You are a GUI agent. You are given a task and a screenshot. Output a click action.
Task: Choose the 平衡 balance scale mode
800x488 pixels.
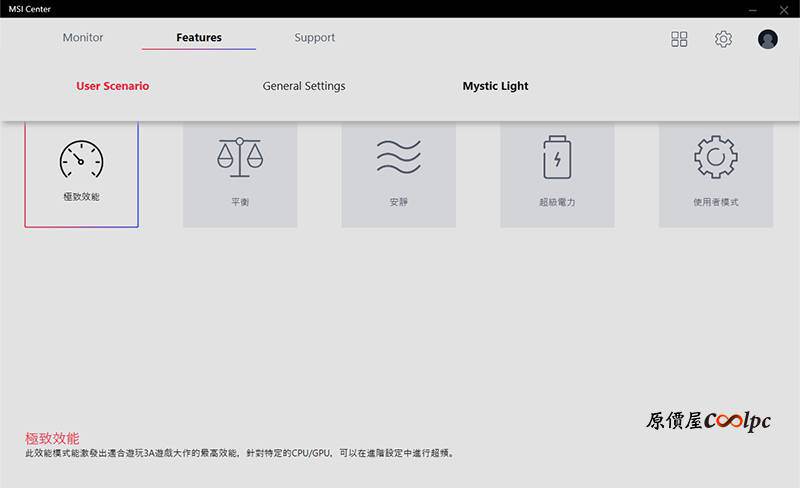[x=240, y=174]
